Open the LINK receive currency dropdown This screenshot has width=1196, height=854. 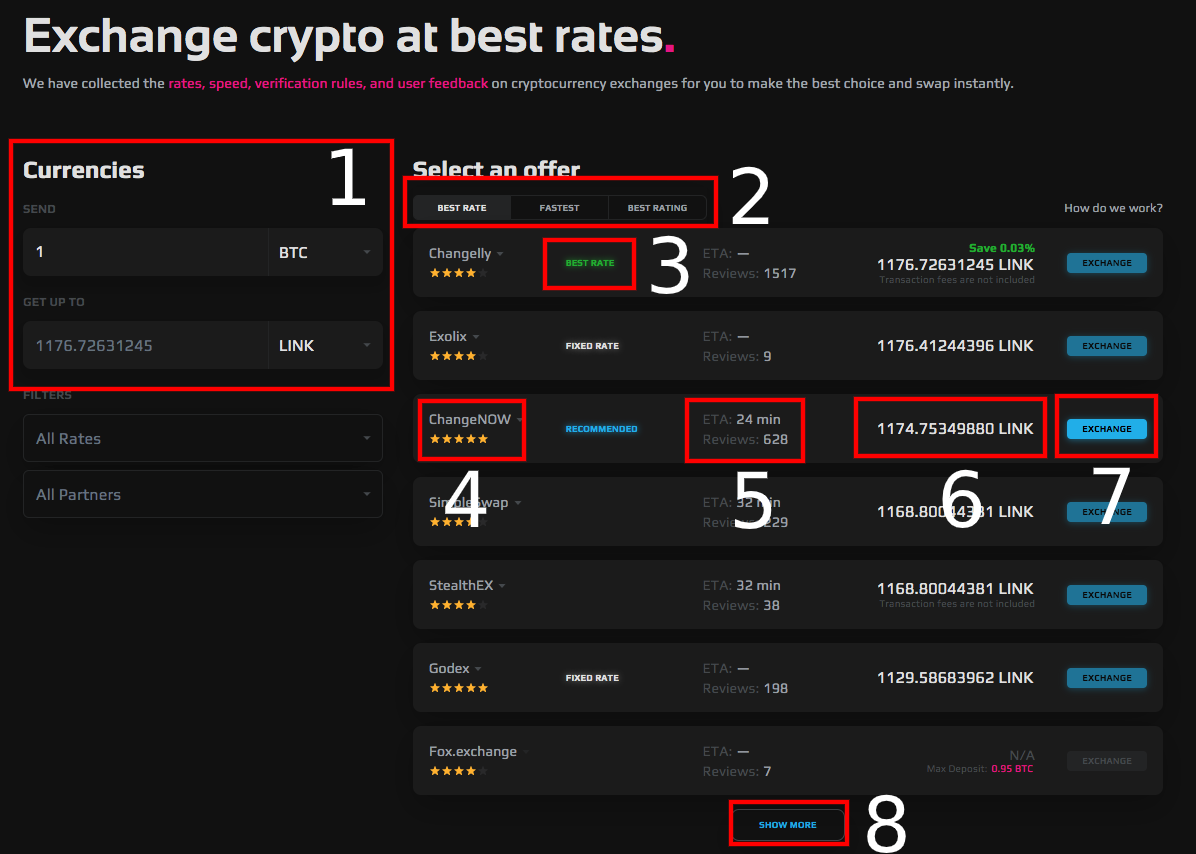point(325,345)
